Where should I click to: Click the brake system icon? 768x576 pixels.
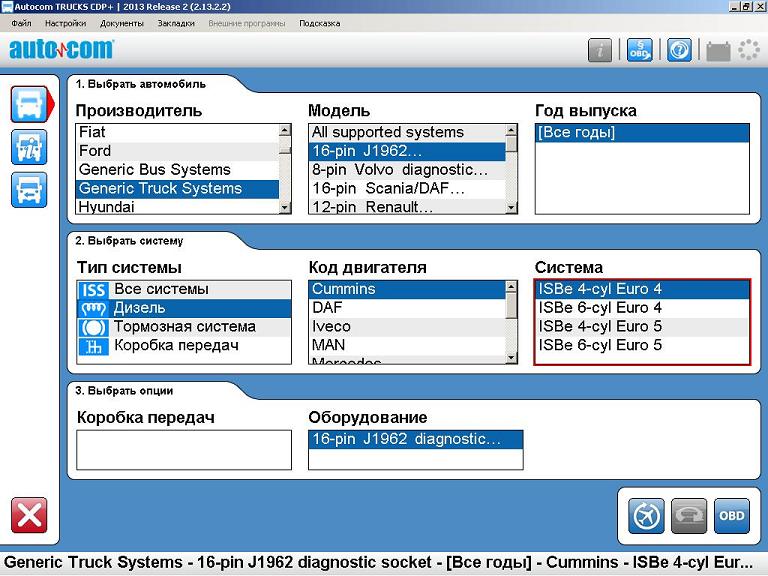pyautogui.click(x=93, y=327)
